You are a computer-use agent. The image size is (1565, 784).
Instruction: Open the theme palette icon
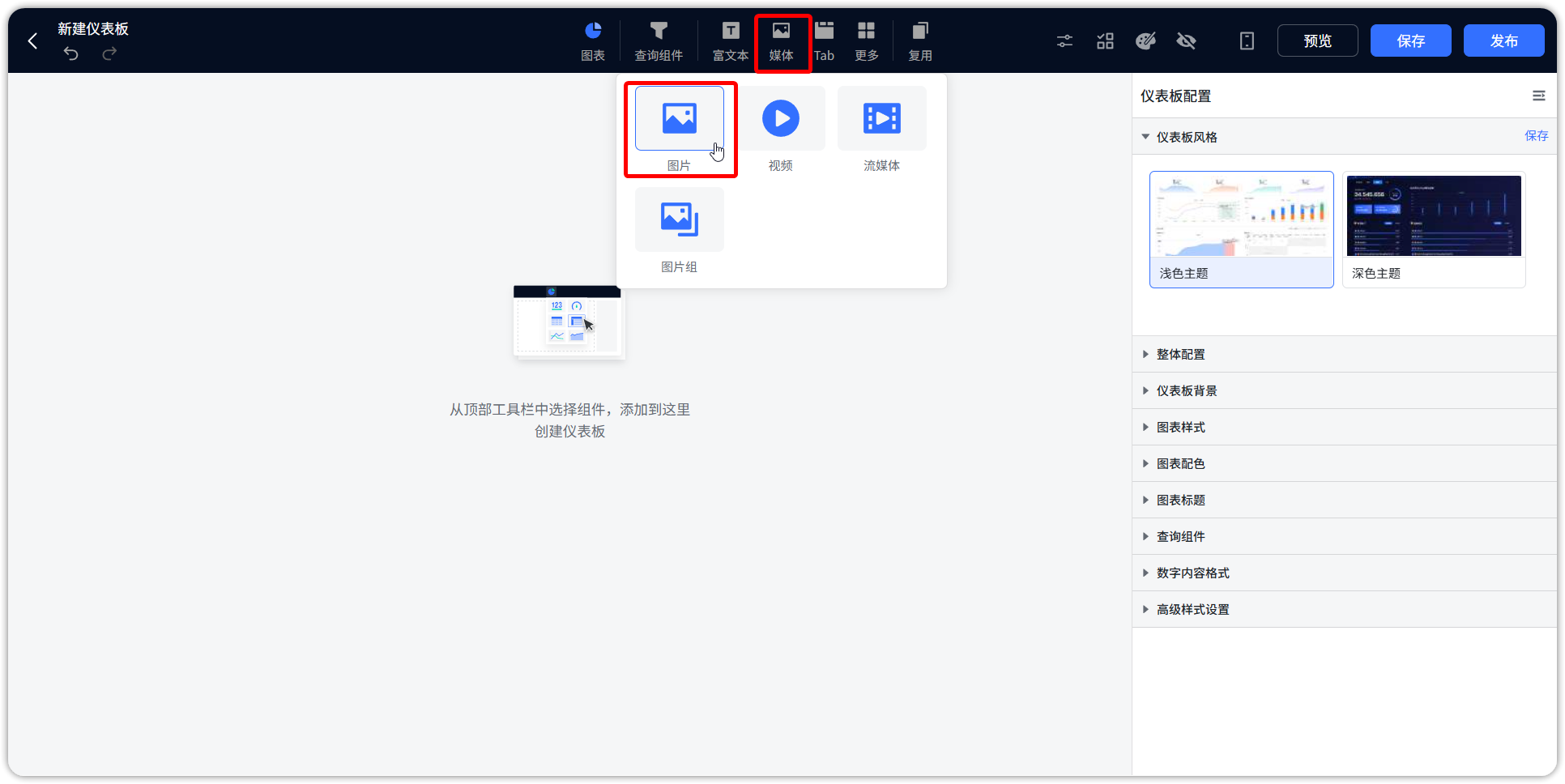(1145, 40)
